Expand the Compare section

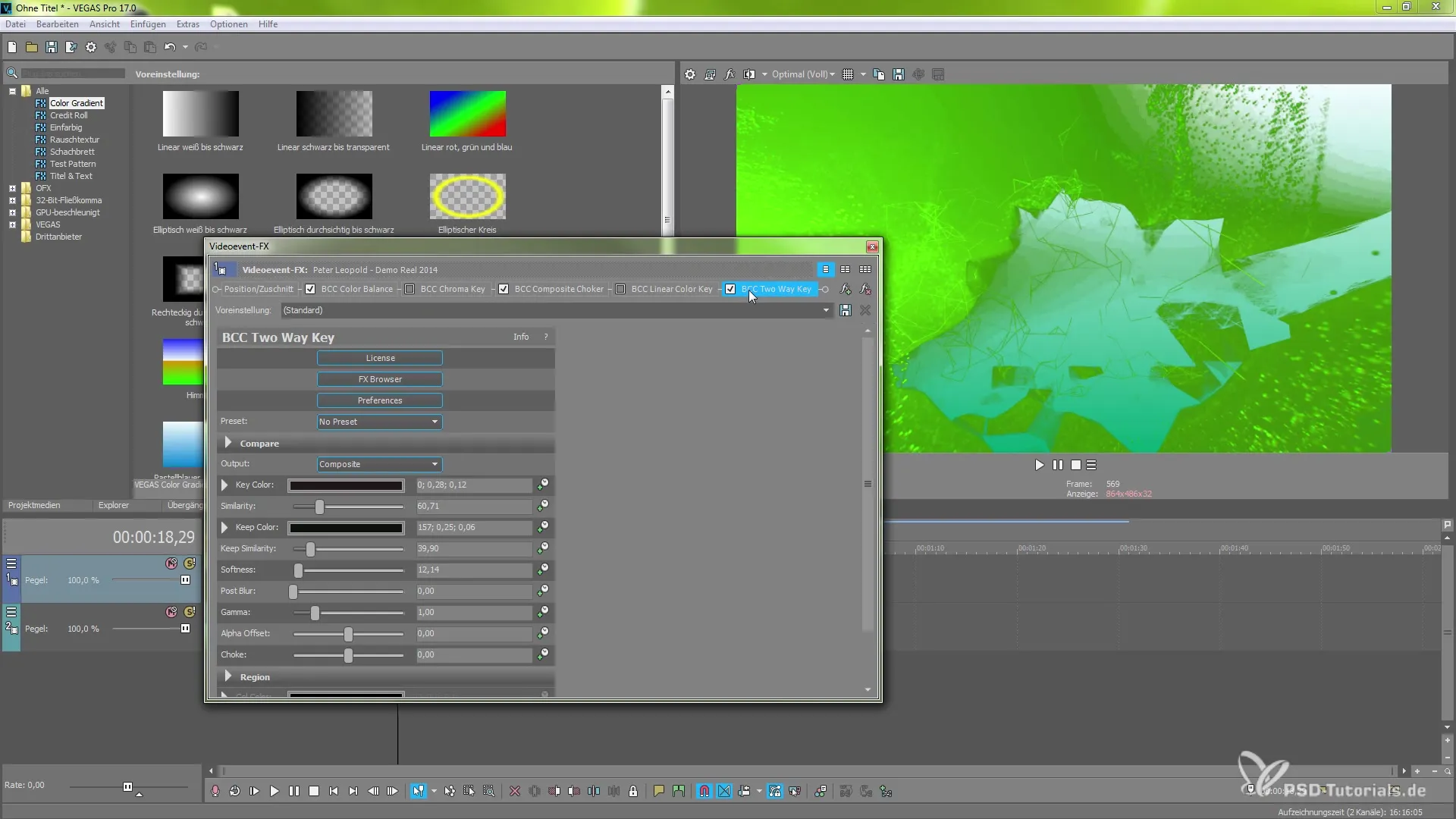point(228,443)
